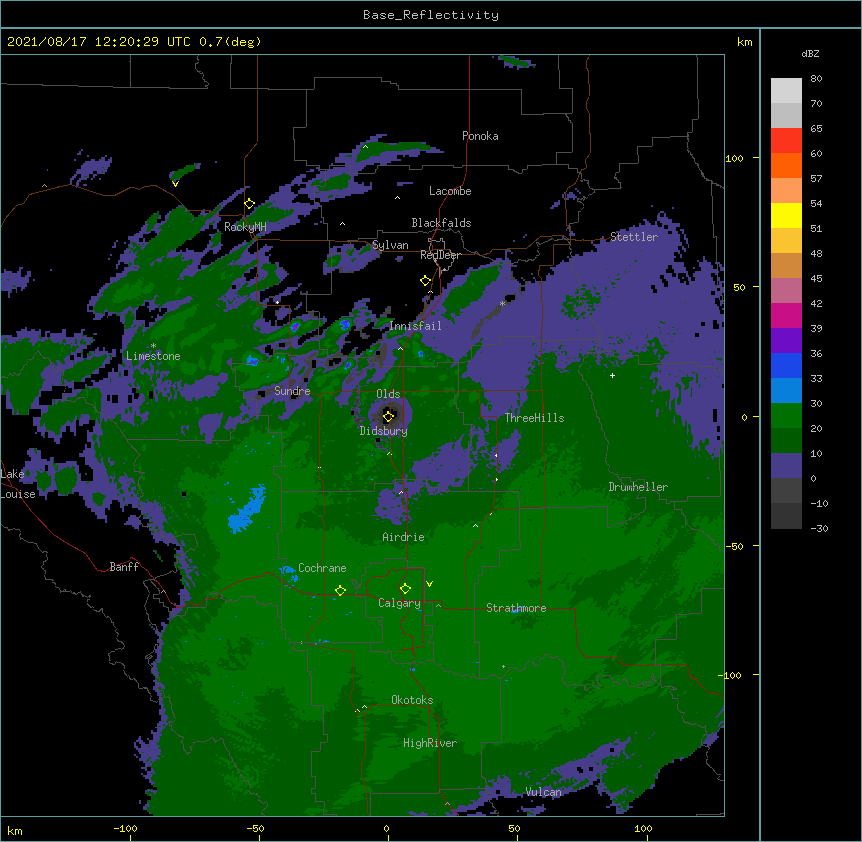This screenshot has width=862, height=842.
Task: Click the Drumheller label
Action: pos(638,487)
